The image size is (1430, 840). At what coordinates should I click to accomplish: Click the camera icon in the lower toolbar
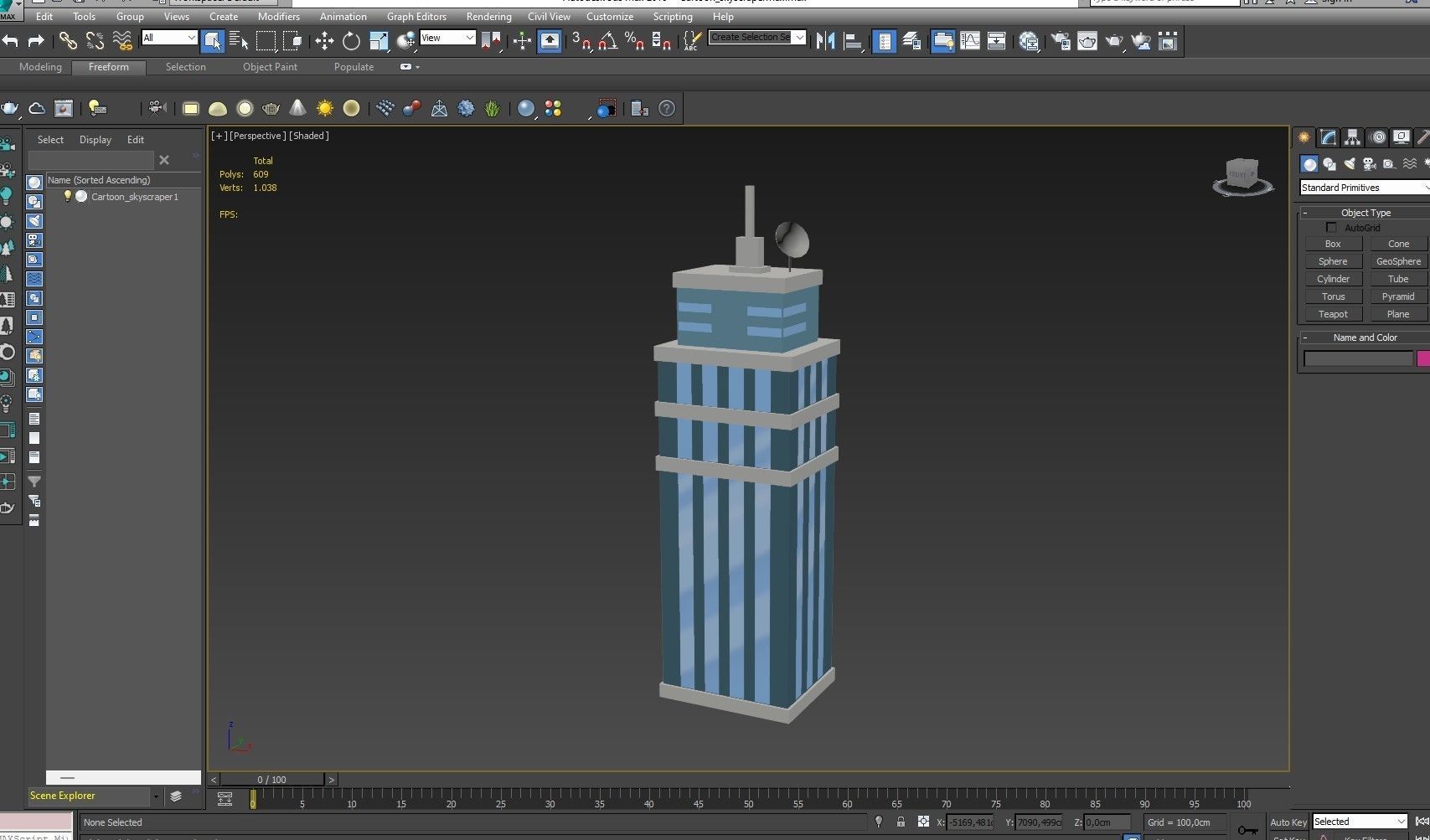pos(156,108)
